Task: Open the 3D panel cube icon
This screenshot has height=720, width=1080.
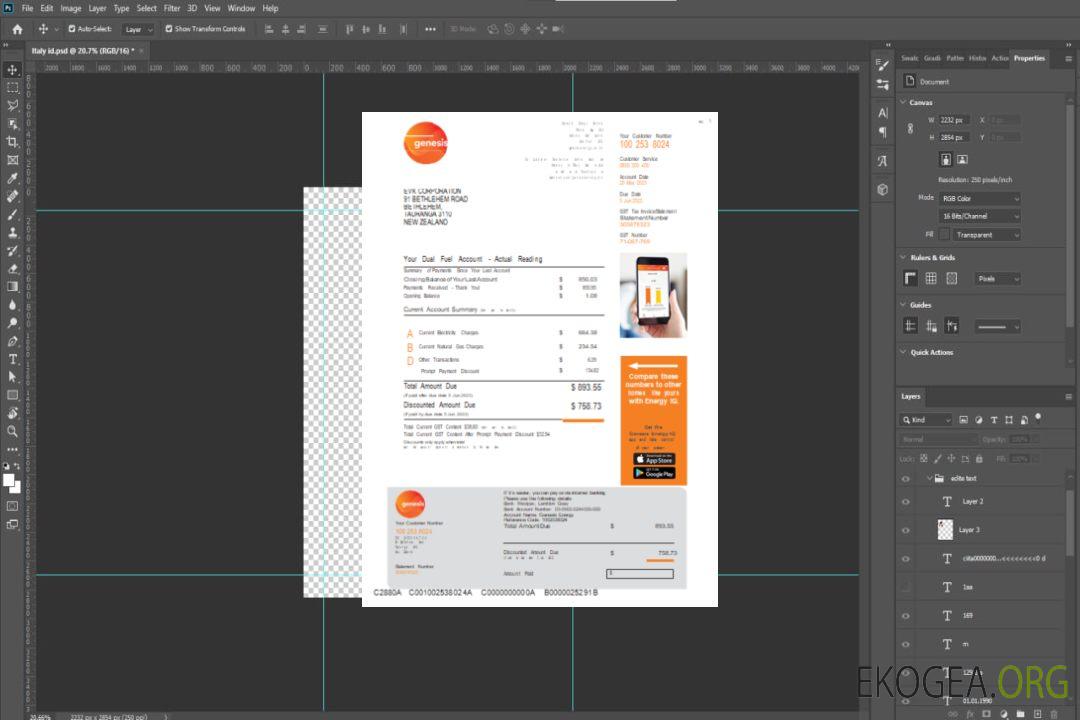Action: coord(882,189)
